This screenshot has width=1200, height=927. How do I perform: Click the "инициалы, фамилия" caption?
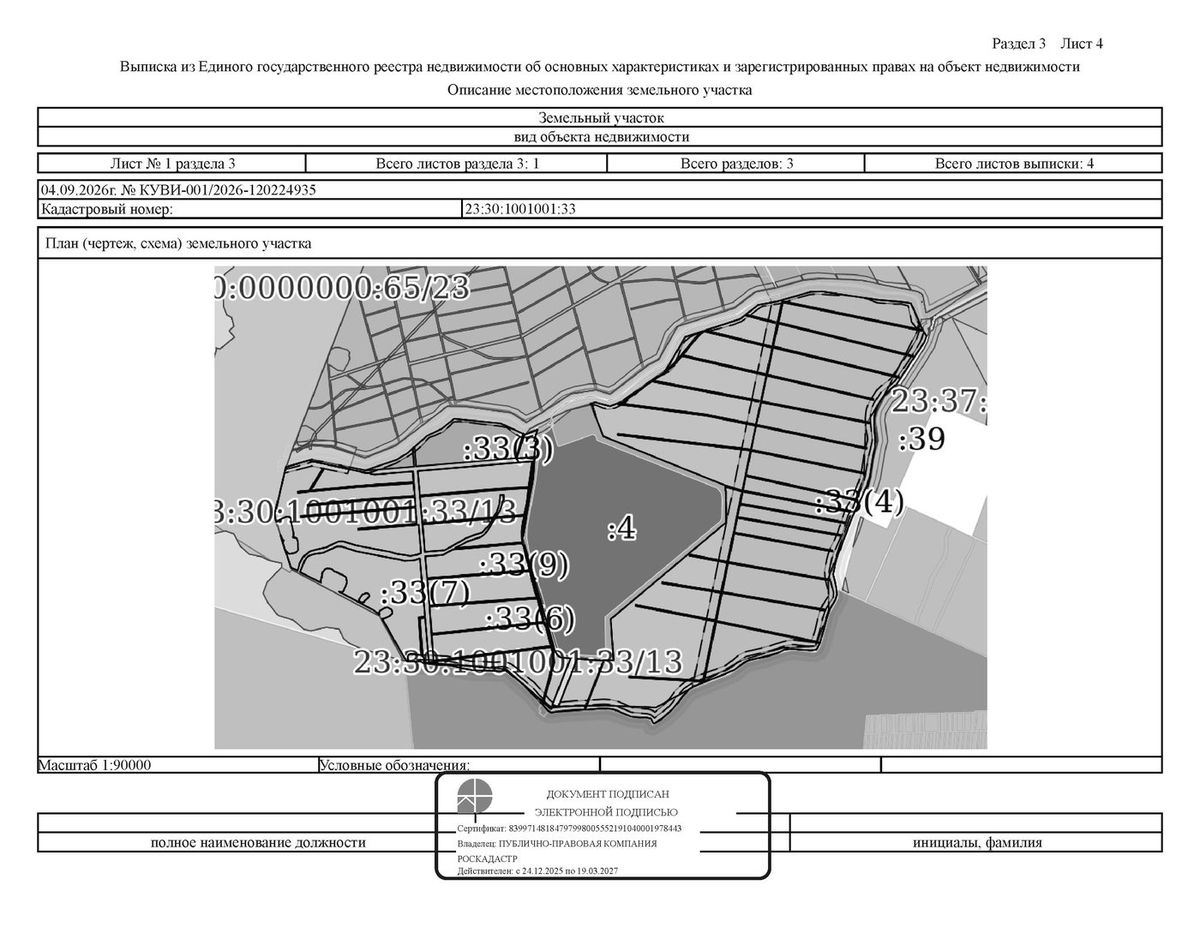pos(977,843)
